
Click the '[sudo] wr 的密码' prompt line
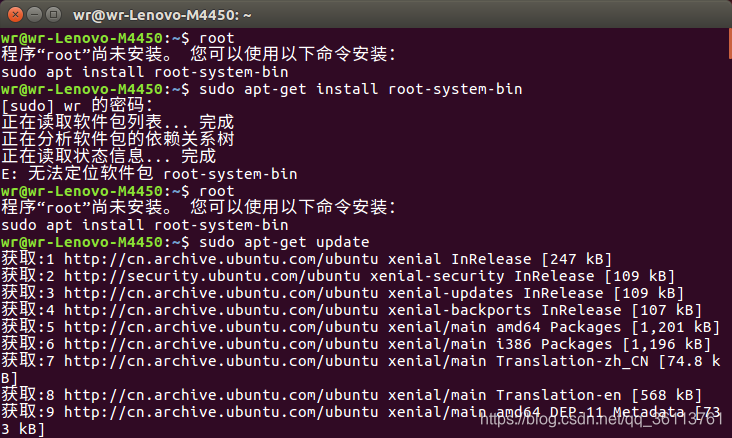tap(77, 106)
